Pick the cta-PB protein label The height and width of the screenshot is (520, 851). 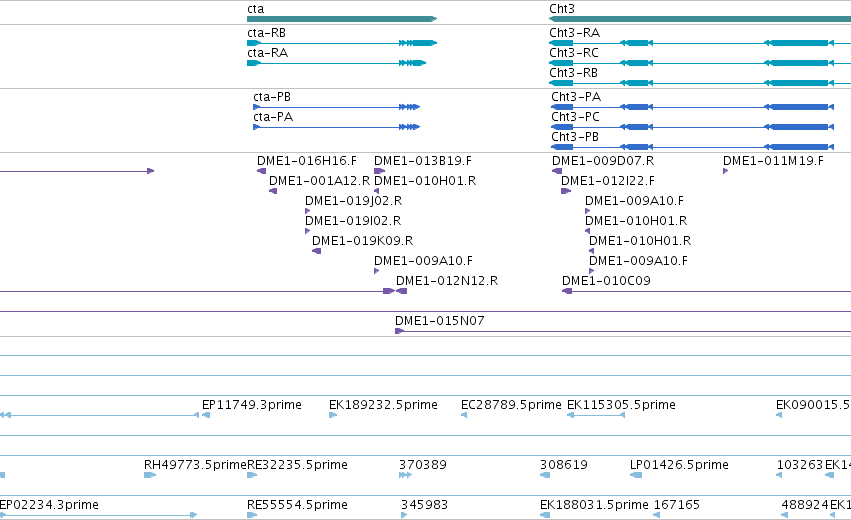tap(272, 97)
